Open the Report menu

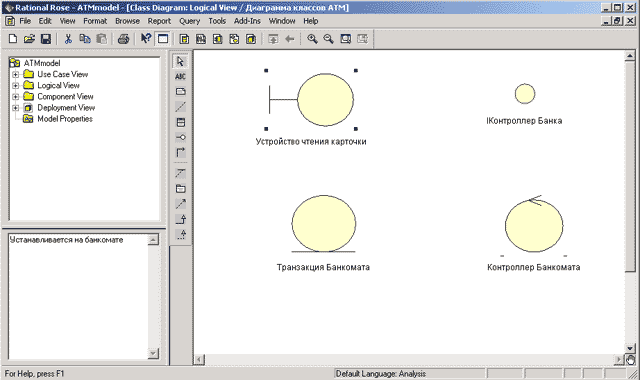point(159,21)
